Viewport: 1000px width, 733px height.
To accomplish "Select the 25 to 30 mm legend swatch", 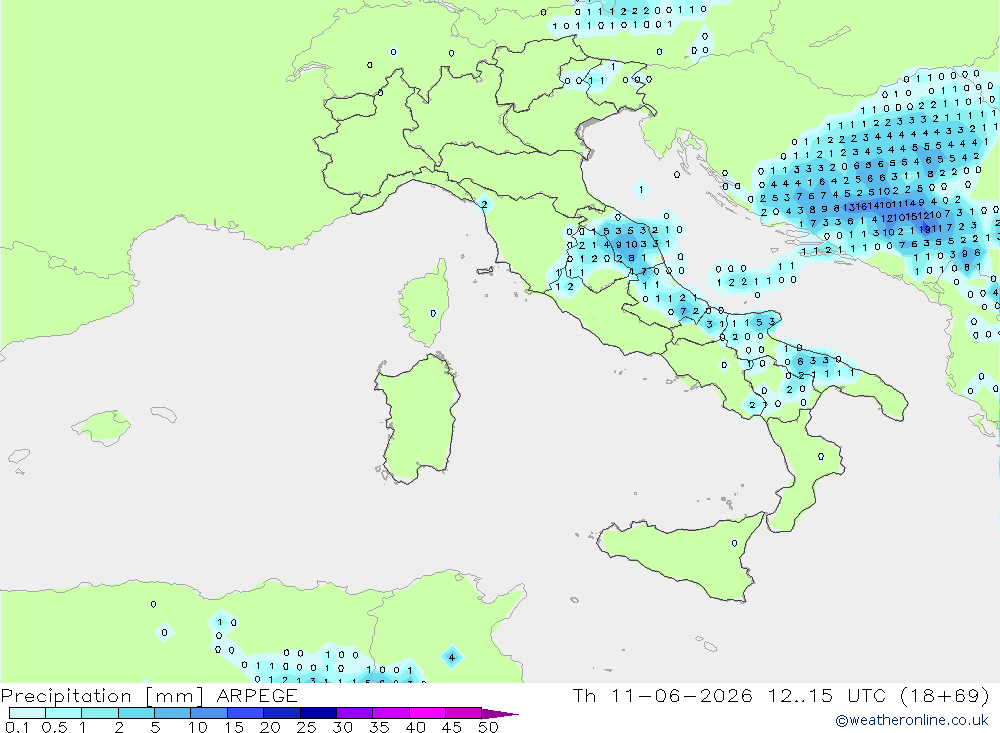I will 318,713.
